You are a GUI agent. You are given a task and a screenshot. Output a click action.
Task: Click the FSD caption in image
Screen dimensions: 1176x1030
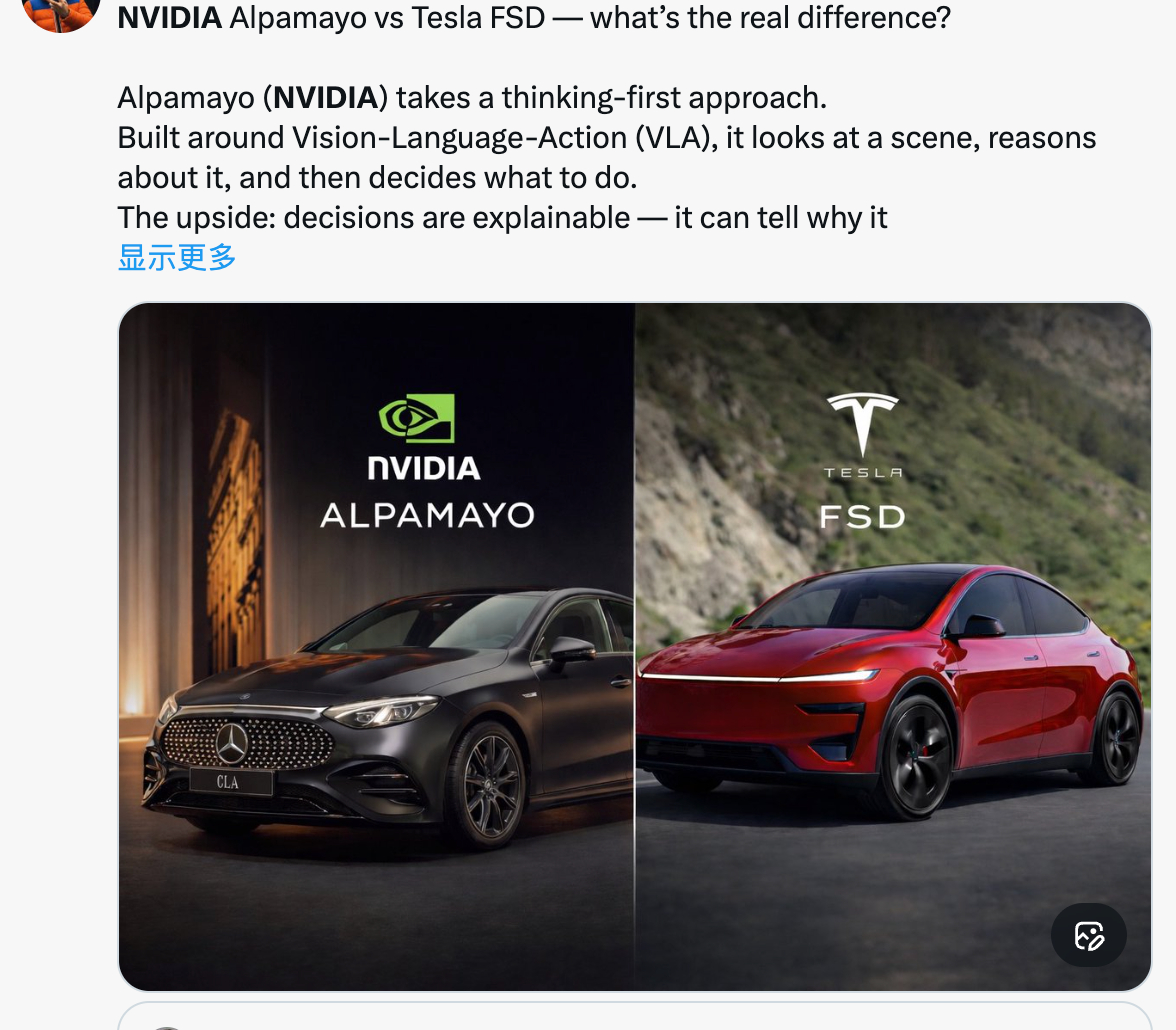click(x=862, y=516)
